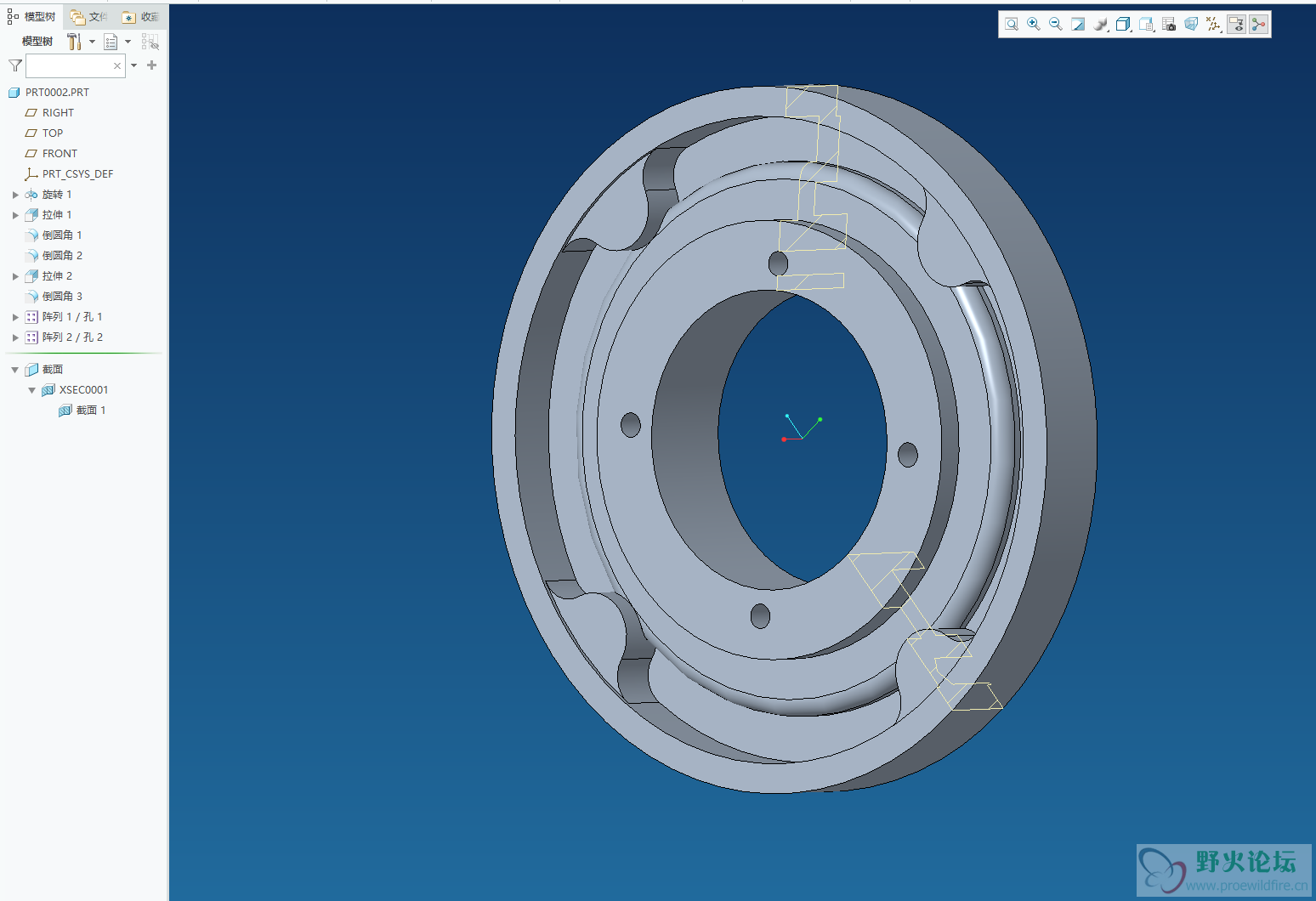Click the filter funnel icon
This screenshot has height=901, width=1316.
tap(15, 65)
